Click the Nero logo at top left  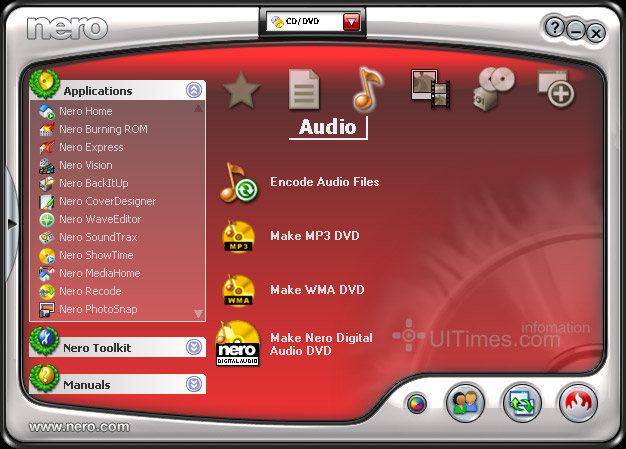coord(67,28)
